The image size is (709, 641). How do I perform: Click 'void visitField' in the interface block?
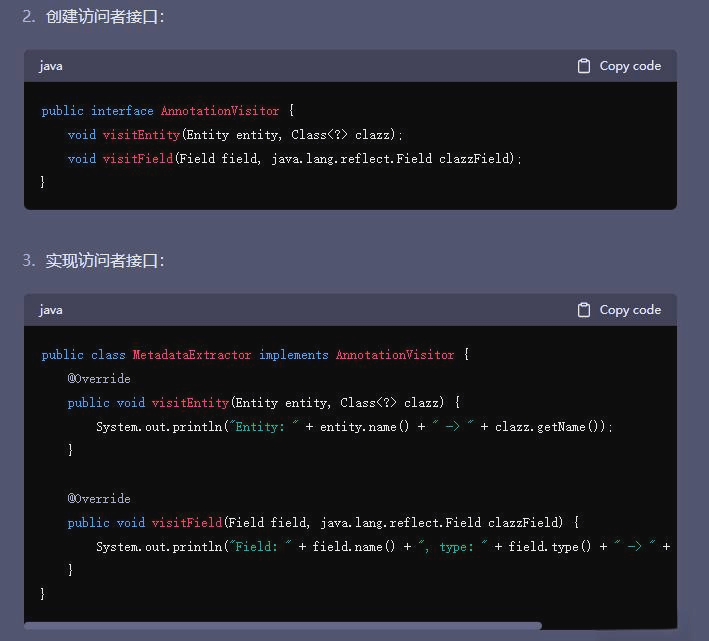pyautogui.click(x=120, y=159)
